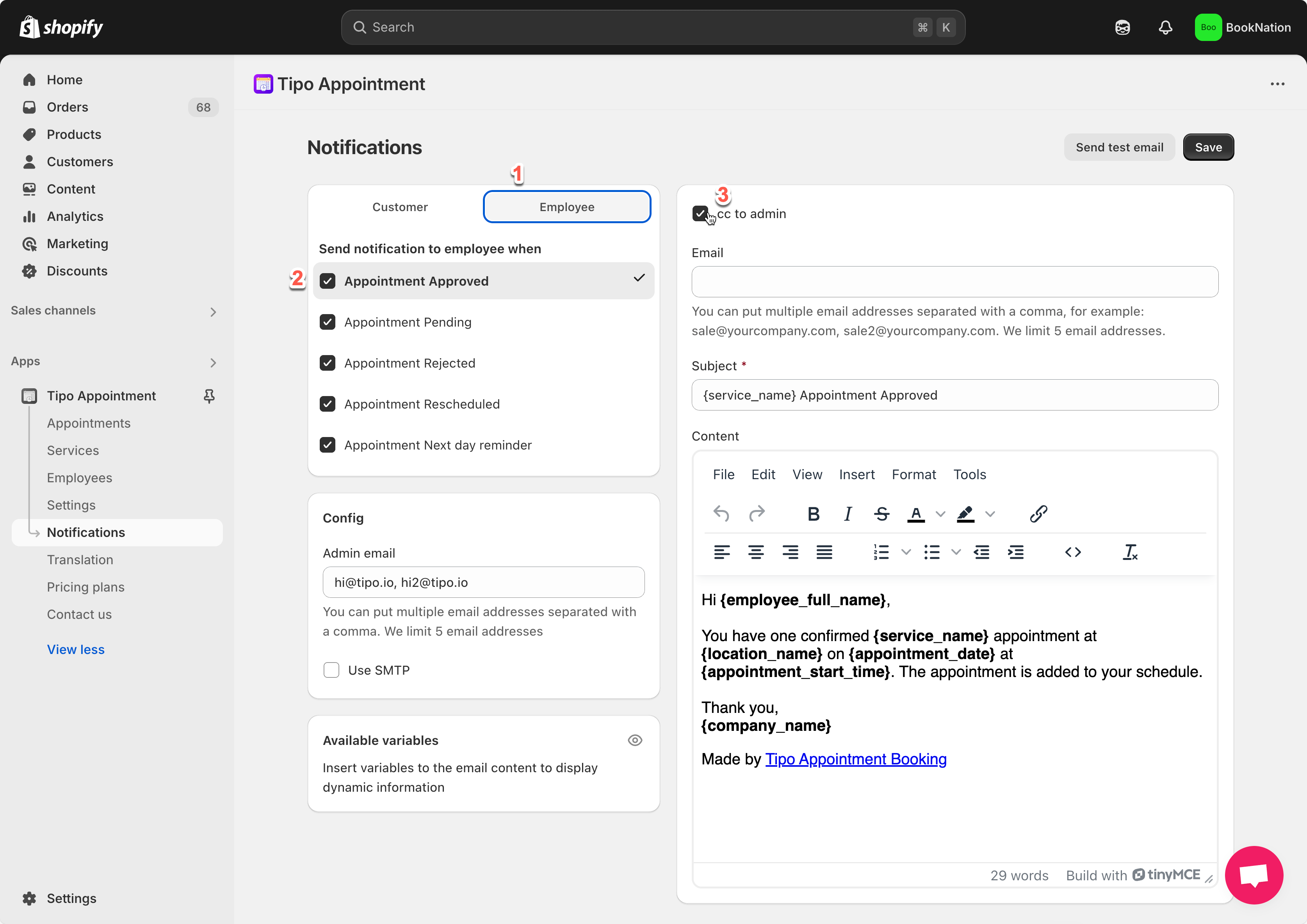This screenshot has width=1307, height=924.
Task: Click the Send test email button
Action: click(1119, 147)
